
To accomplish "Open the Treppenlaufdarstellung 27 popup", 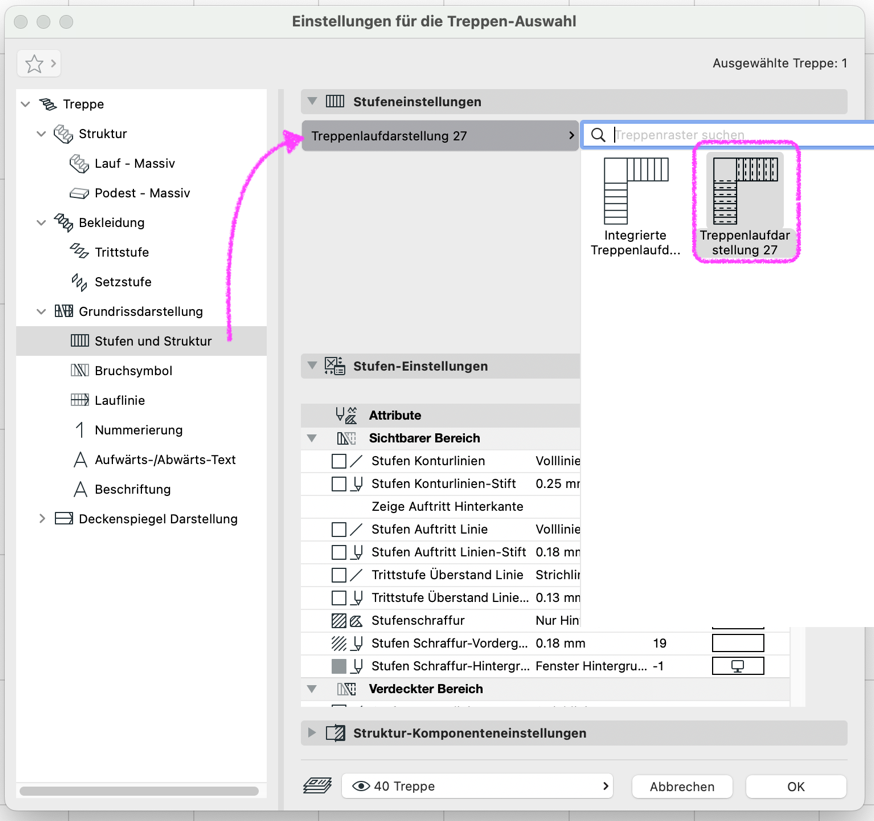I will (440, 135).
